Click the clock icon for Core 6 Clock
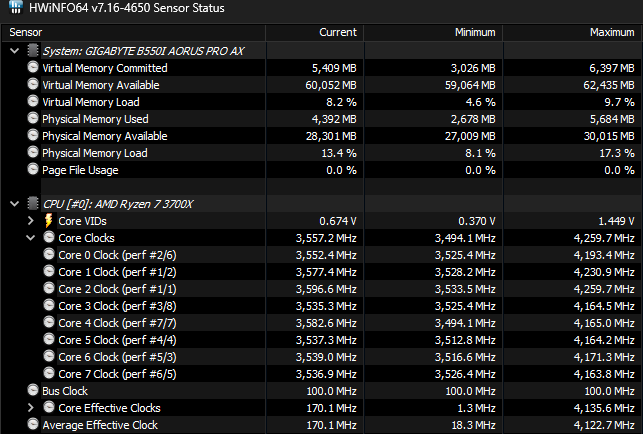Image resolution: width=643 pixels, height=434 pixels. pyautogui.click(x=49, y=356)
